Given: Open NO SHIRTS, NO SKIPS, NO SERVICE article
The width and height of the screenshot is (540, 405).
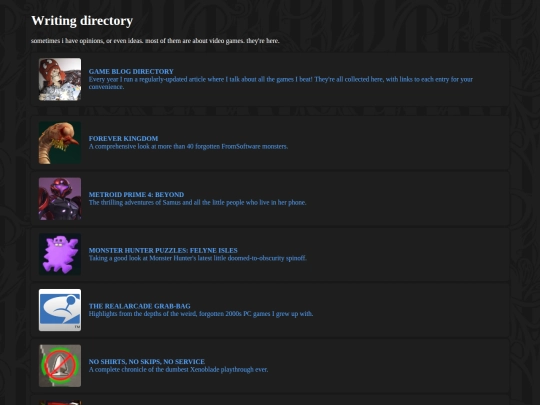Looking at the screenshot, I should [147, 362].
